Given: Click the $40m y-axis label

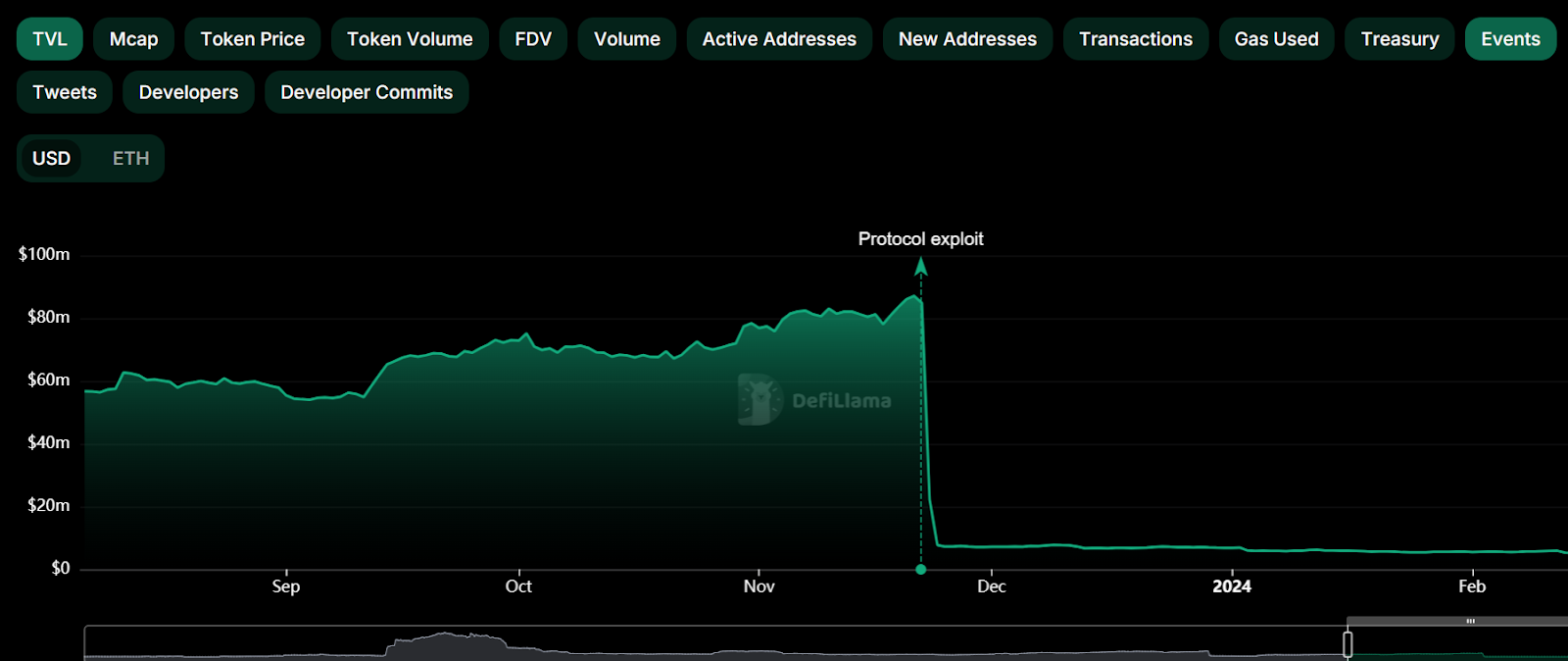Looking at the screenshot, I should pos(49,442).
